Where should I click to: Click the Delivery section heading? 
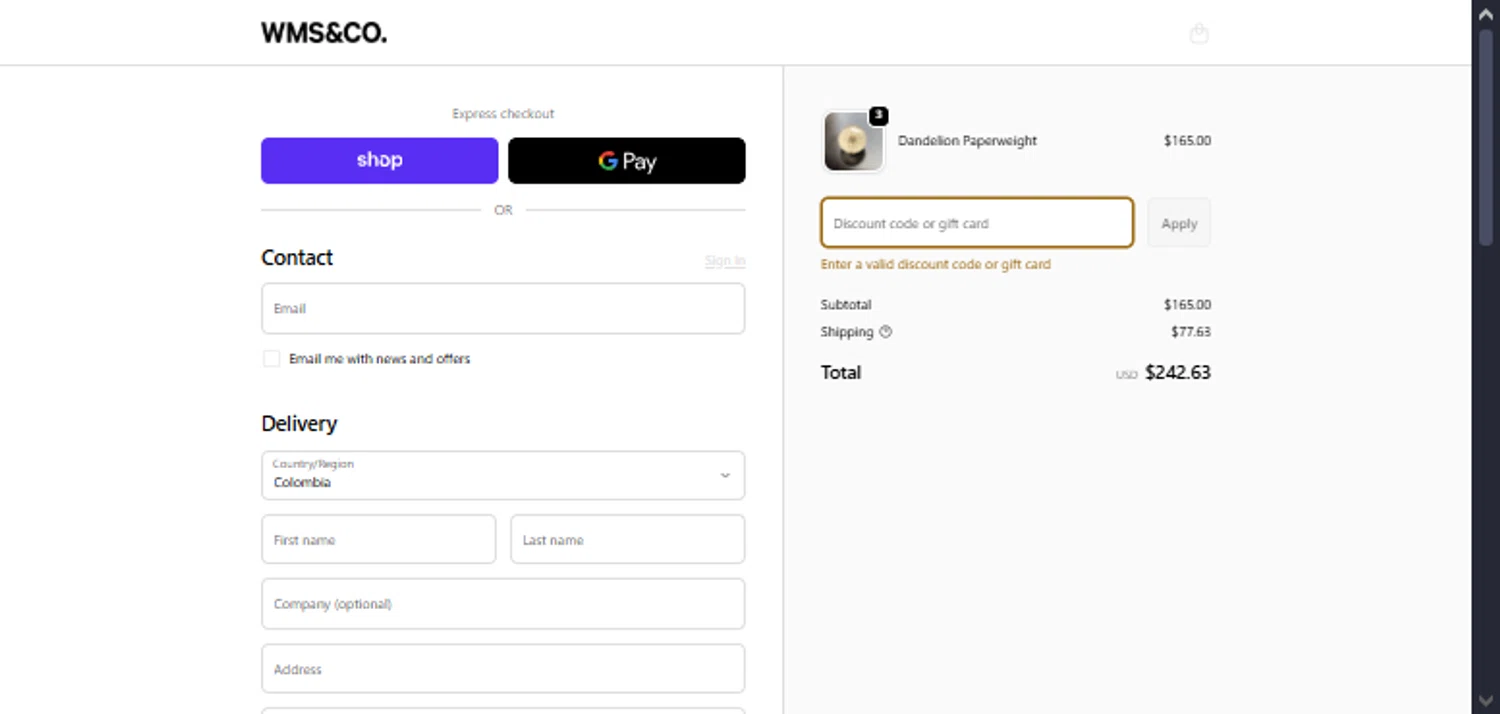tap(299, 424)
